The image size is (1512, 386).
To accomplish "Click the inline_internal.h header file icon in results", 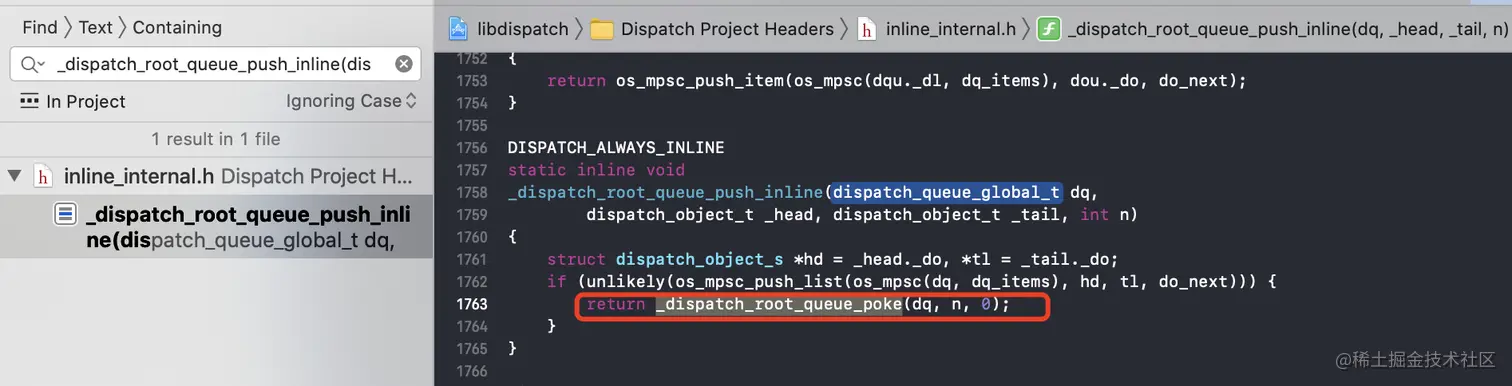I will point(43,177).
